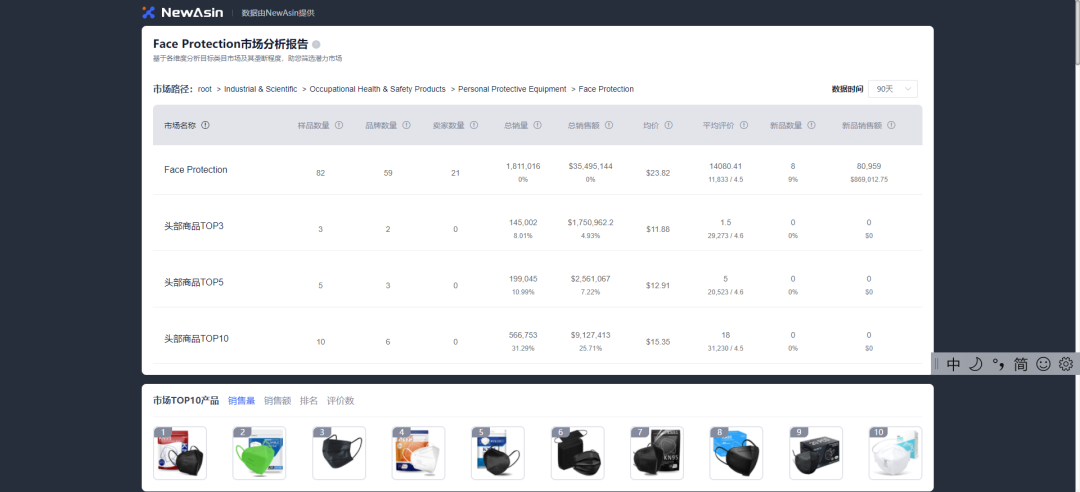Click the info icon beside the report title
This screenshot has height=492, width=1080.
316,44
